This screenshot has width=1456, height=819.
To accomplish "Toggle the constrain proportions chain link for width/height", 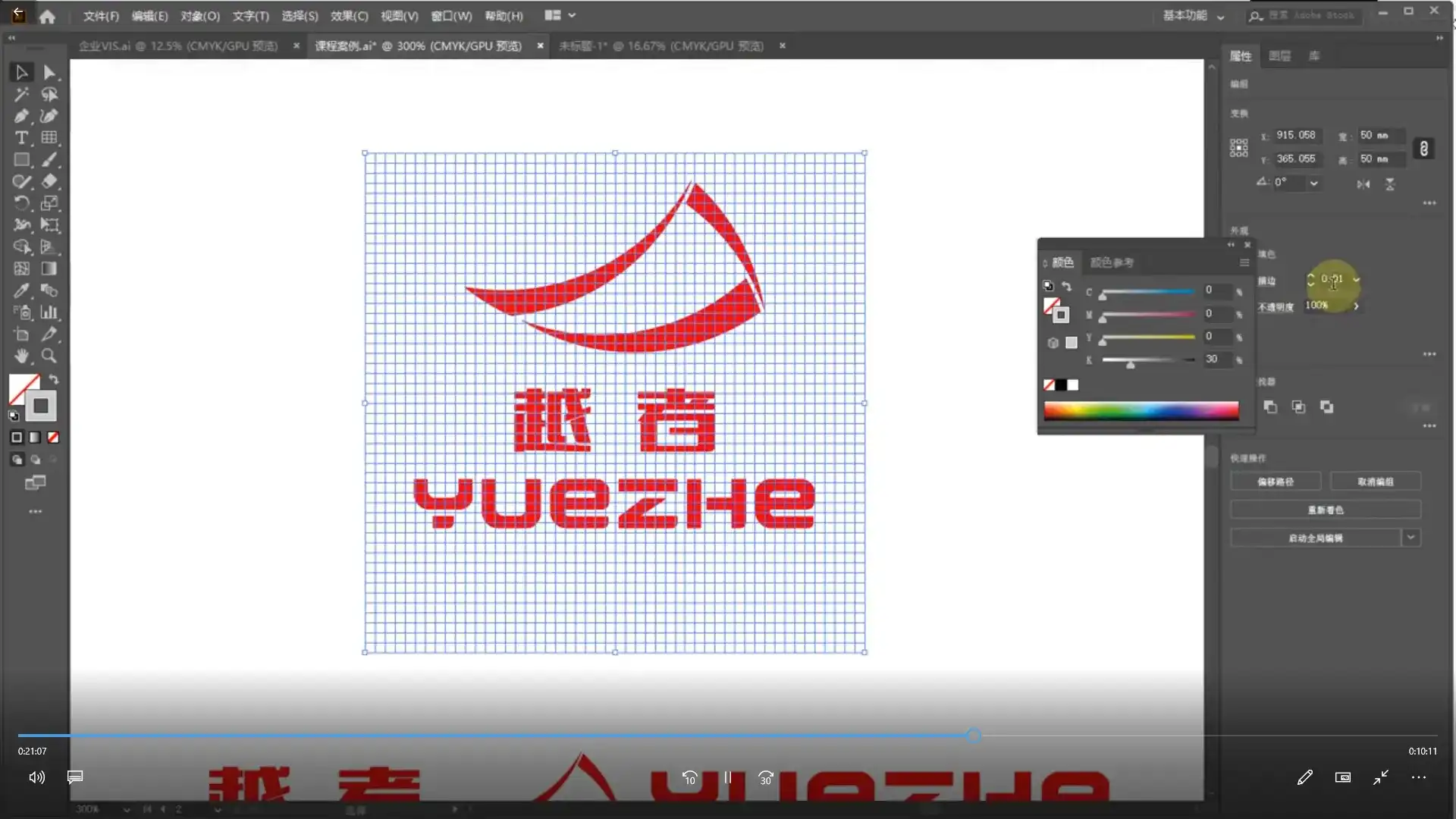I will [x=1424, y=149].
